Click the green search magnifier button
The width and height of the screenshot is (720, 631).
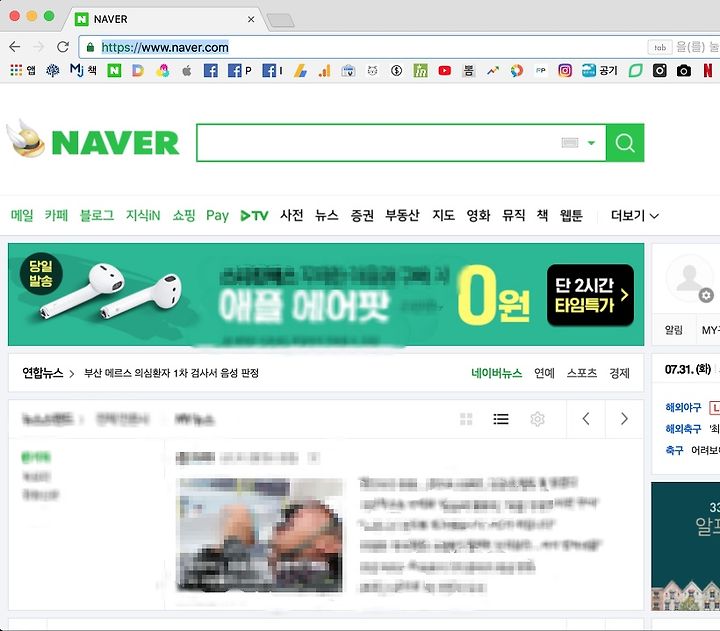625,143
